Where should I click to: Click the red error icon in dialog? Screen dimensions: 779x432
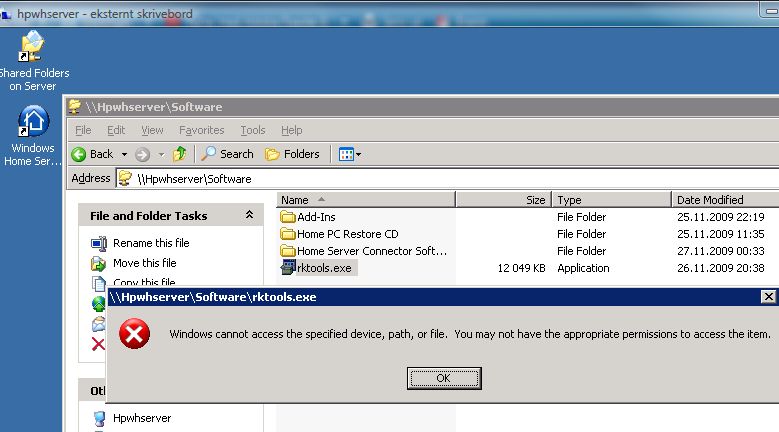(134, 334)
